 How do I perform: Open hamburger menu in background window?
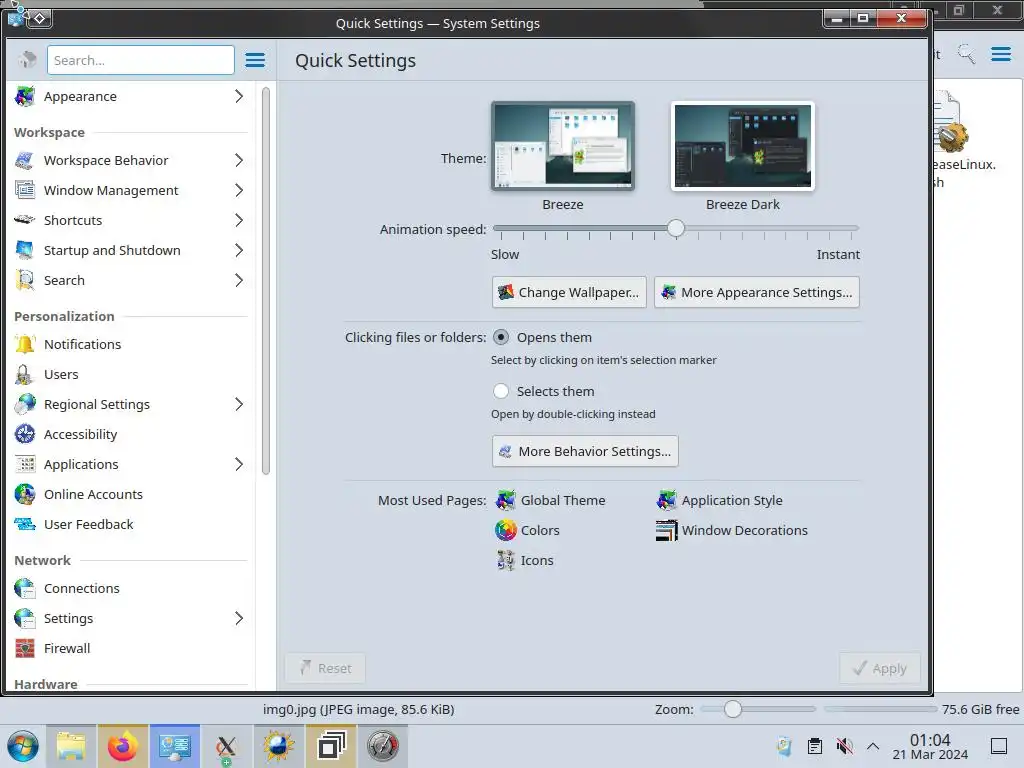1000,54
